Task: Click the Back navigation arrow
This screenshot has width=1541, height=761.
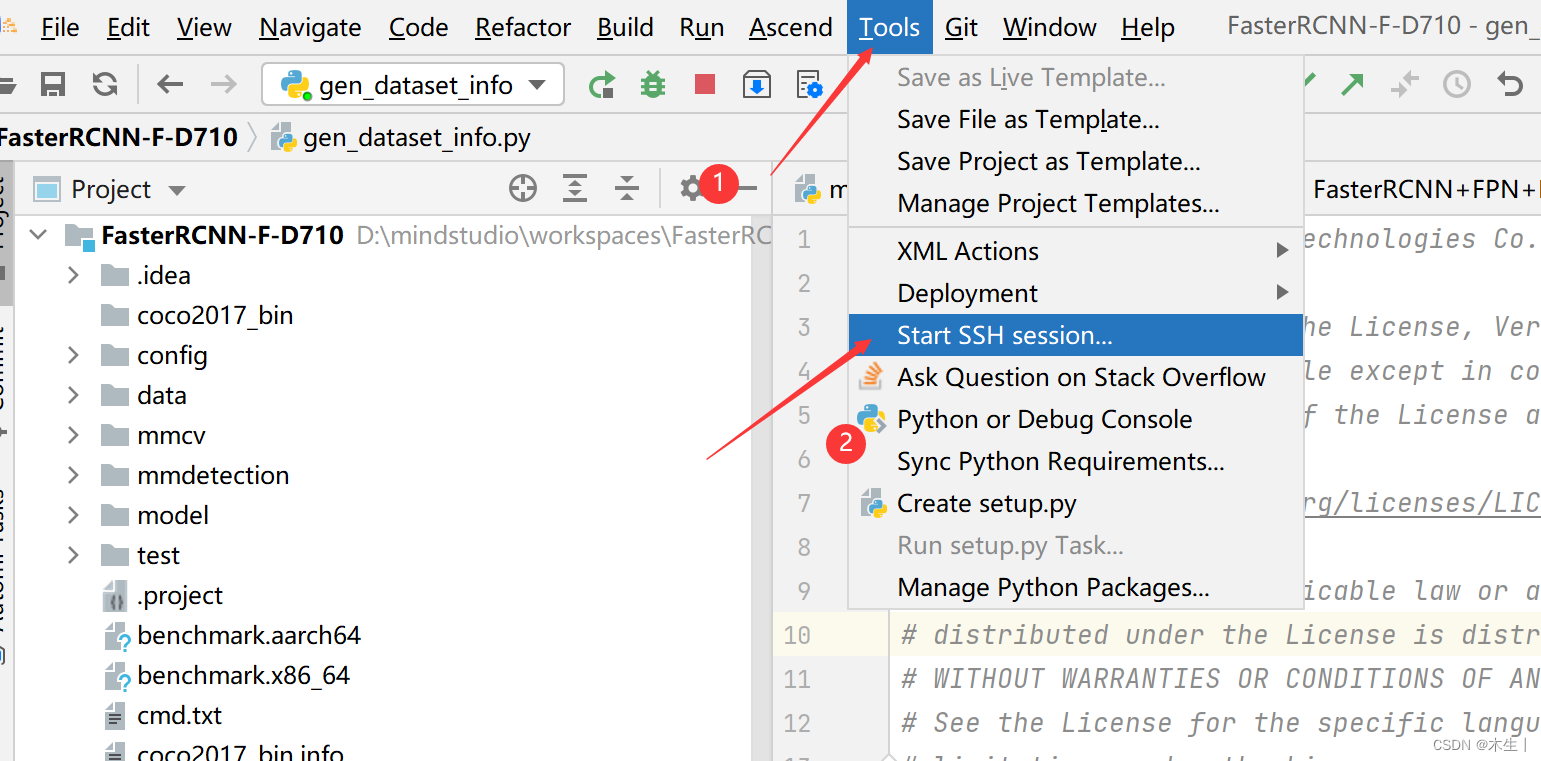Action: pyautogui.click(x=170, y=85)
